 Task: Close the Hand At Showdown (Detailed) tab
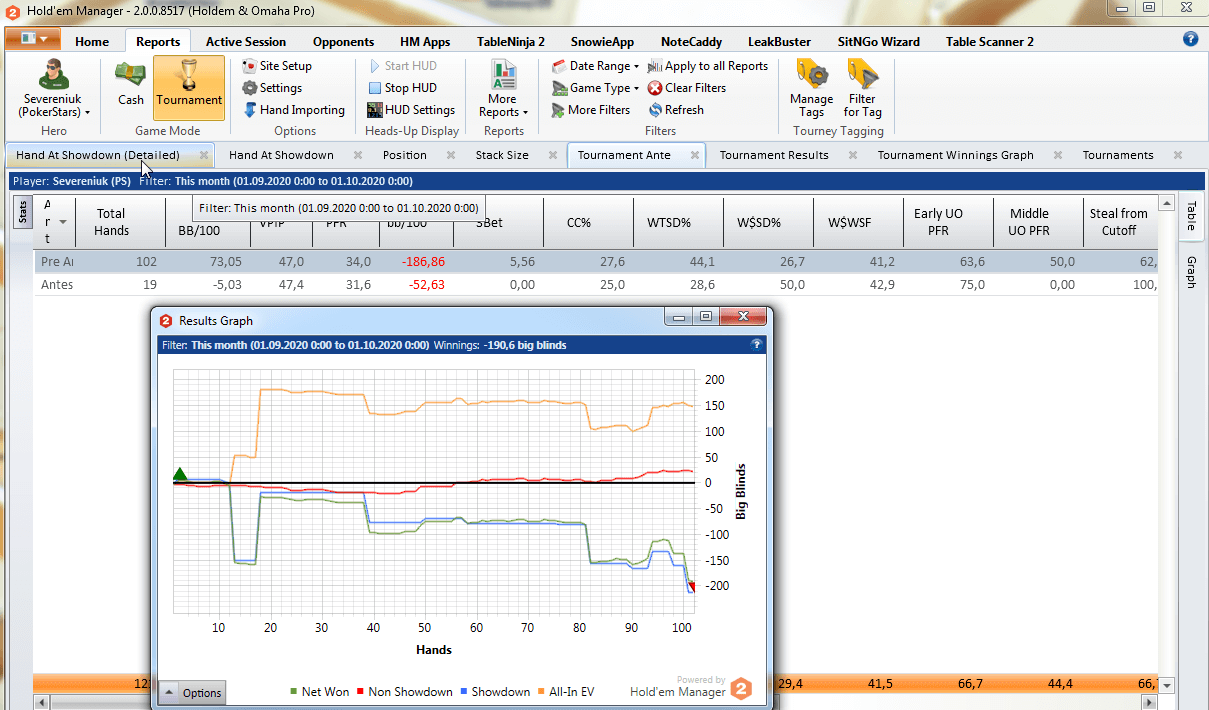click(204, 155)
